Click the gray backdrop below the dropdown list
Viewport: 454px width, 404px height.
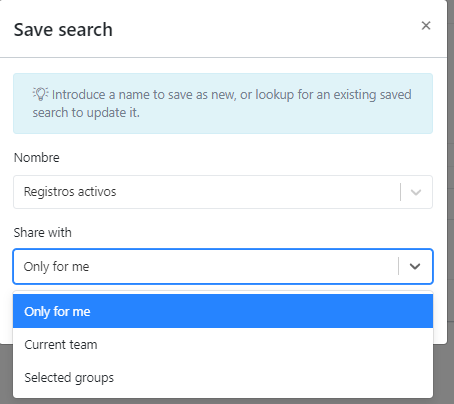tap(223, 401)
